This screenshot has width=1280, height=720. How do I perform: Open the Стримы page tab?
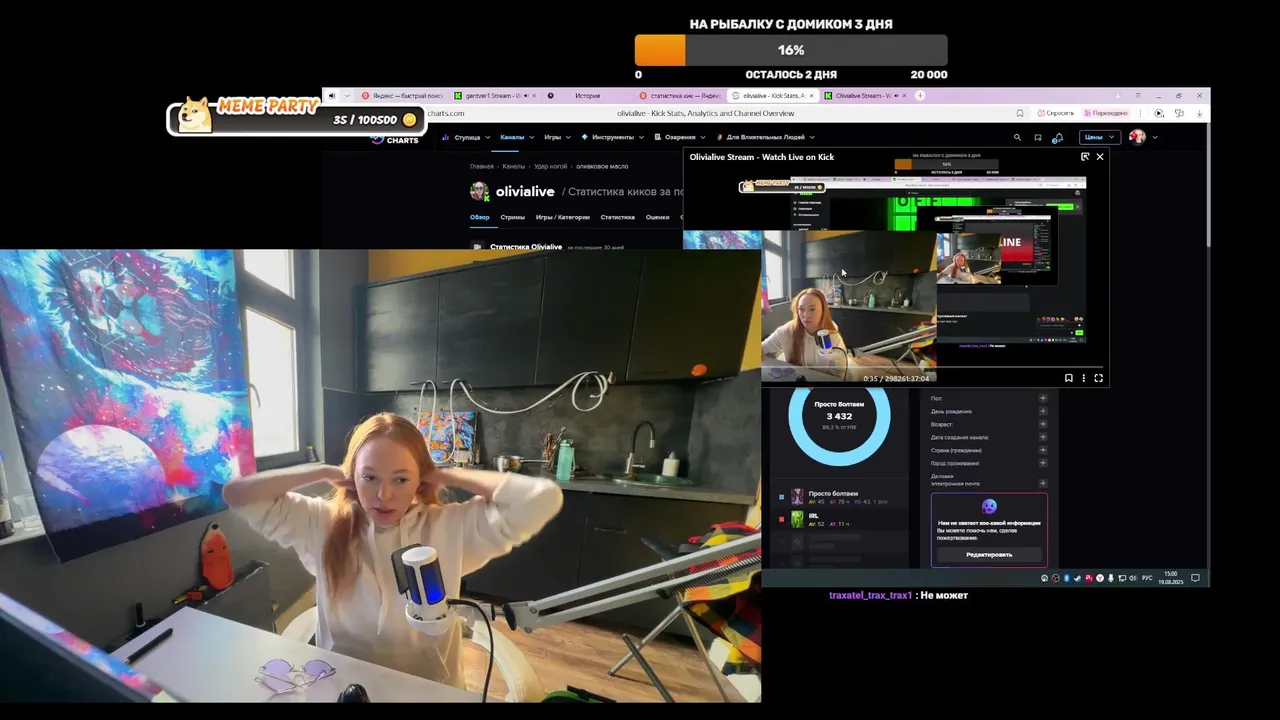coord(512,217)
